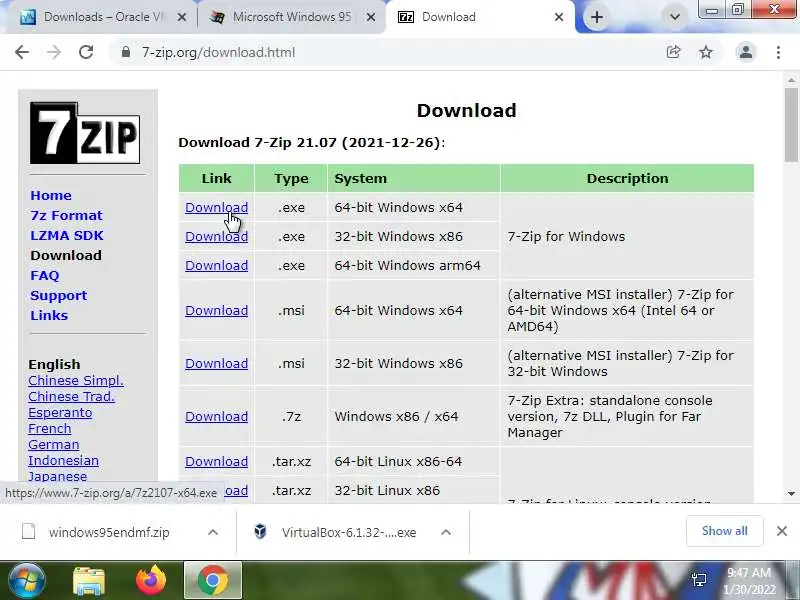Screen dimensions: 800x600
Task: Click Show all downloads button
Action: tap(724, 531)
